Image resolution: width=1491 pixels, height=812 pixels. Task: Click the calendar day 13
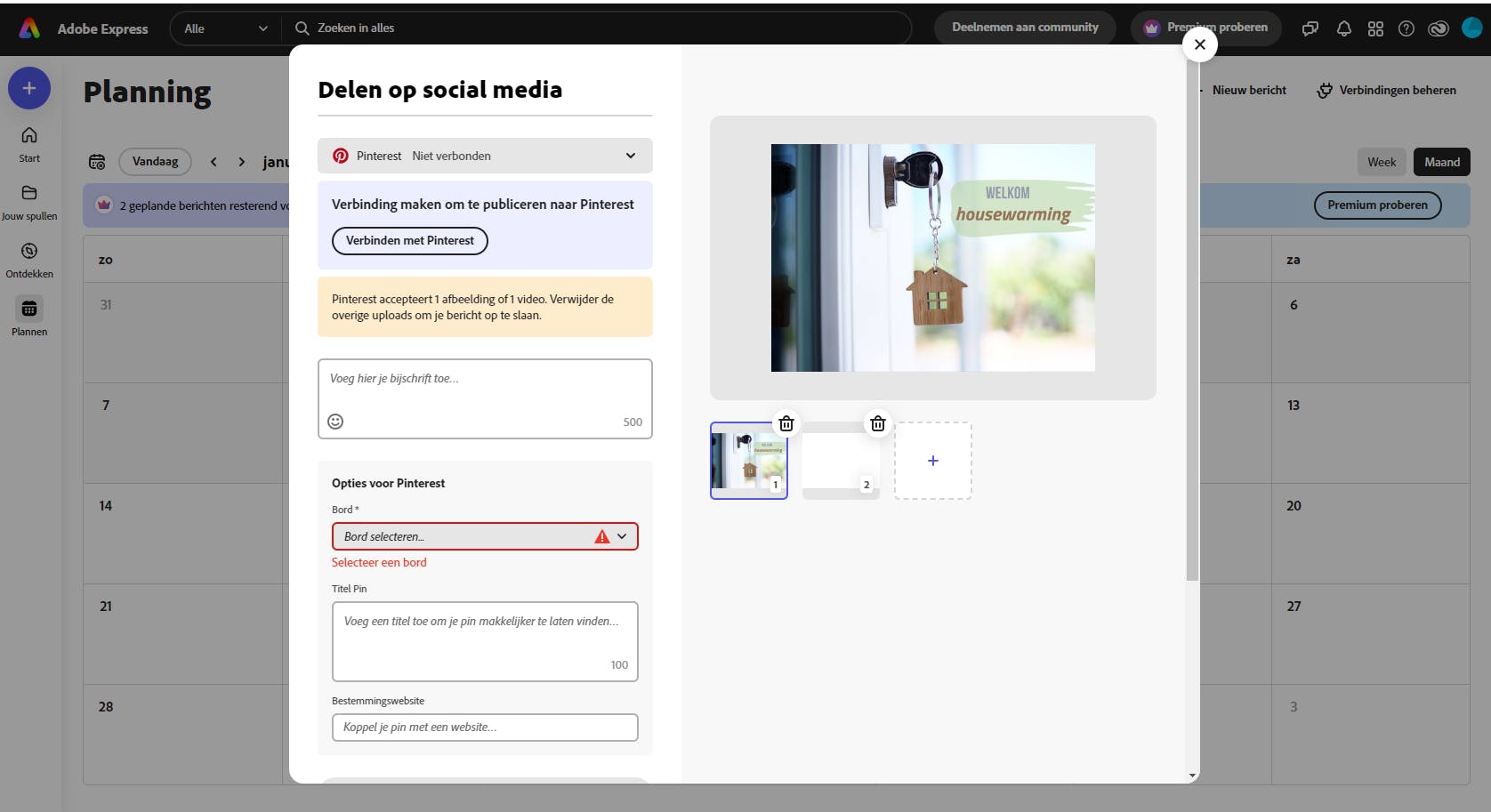point(1294,406)
